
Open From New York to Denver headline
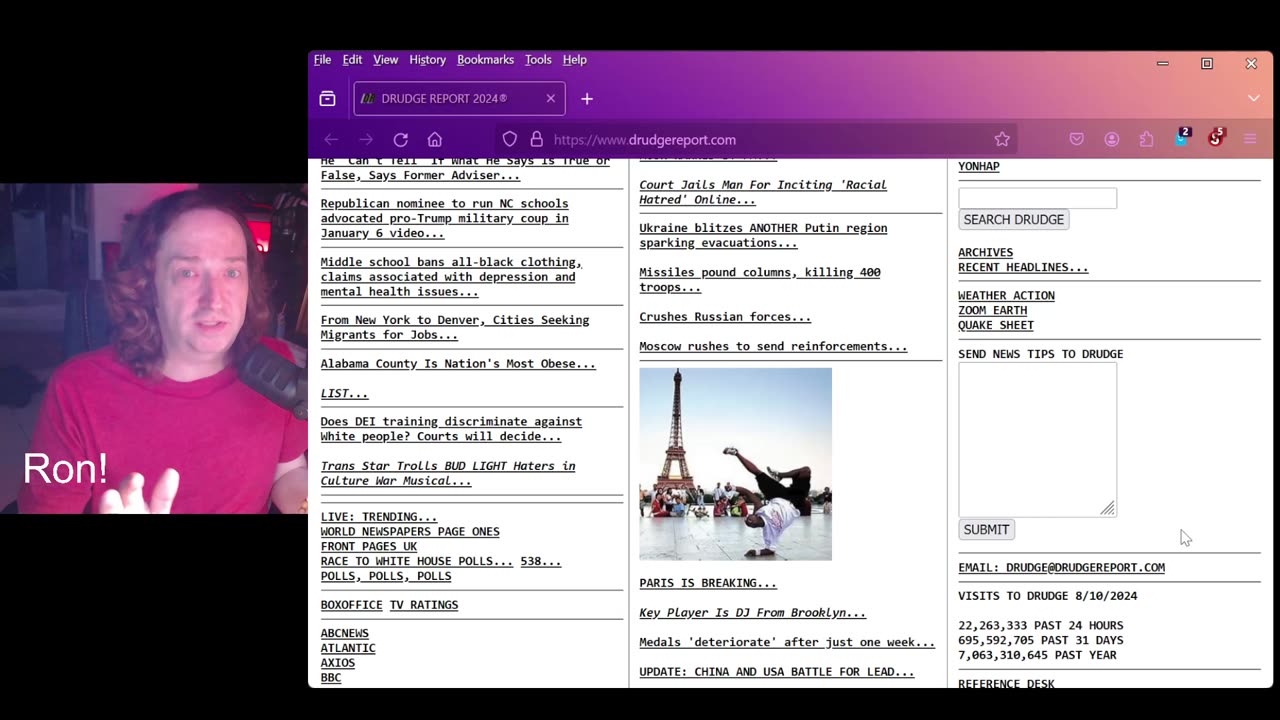click(455, 328)
